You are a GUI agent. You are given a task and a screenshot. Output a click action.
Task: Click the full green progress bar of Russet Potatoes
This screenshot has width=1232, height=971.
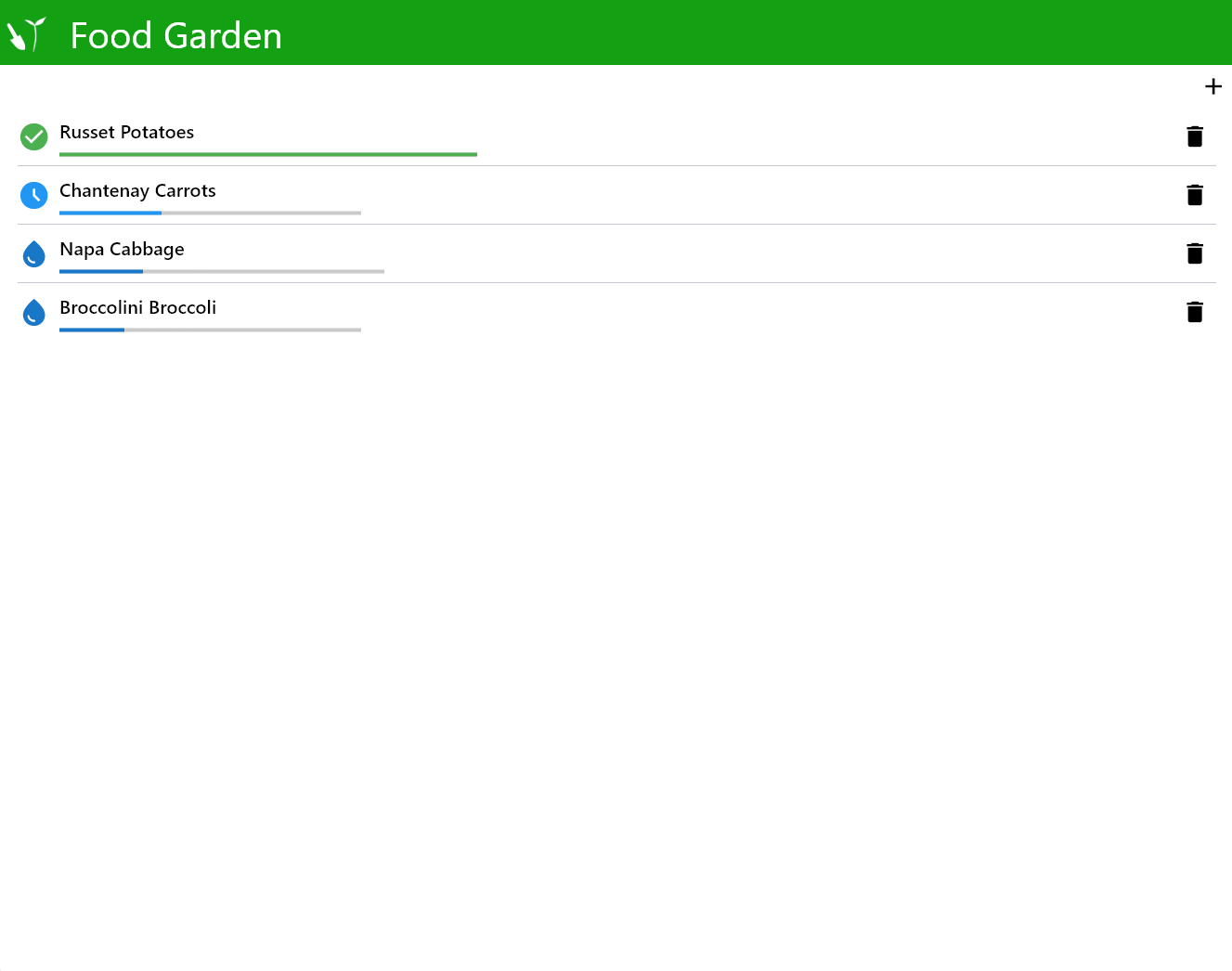tap(267, 155)
